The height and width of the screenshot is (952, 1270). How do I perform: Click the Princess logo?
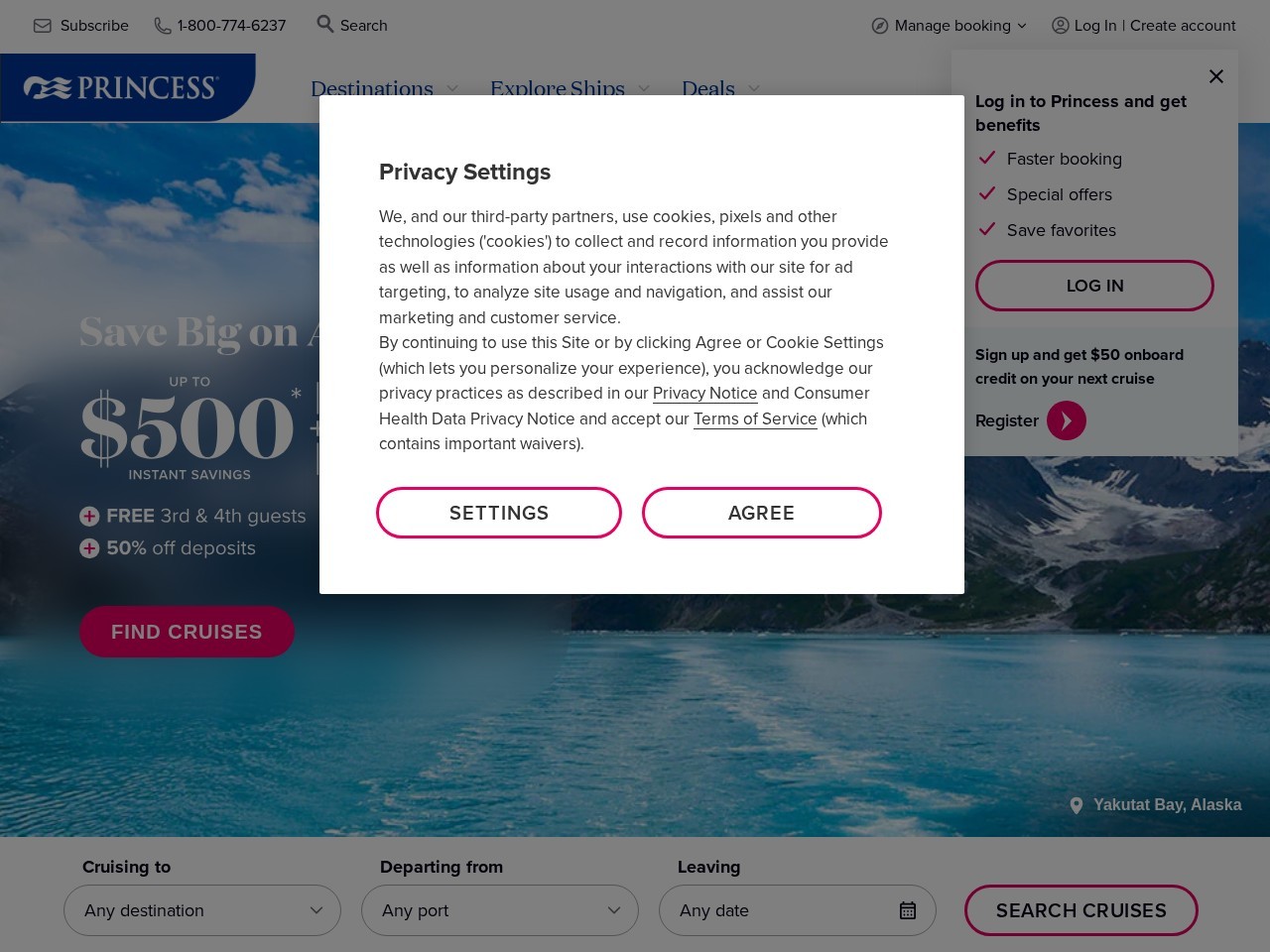point(120,88)
